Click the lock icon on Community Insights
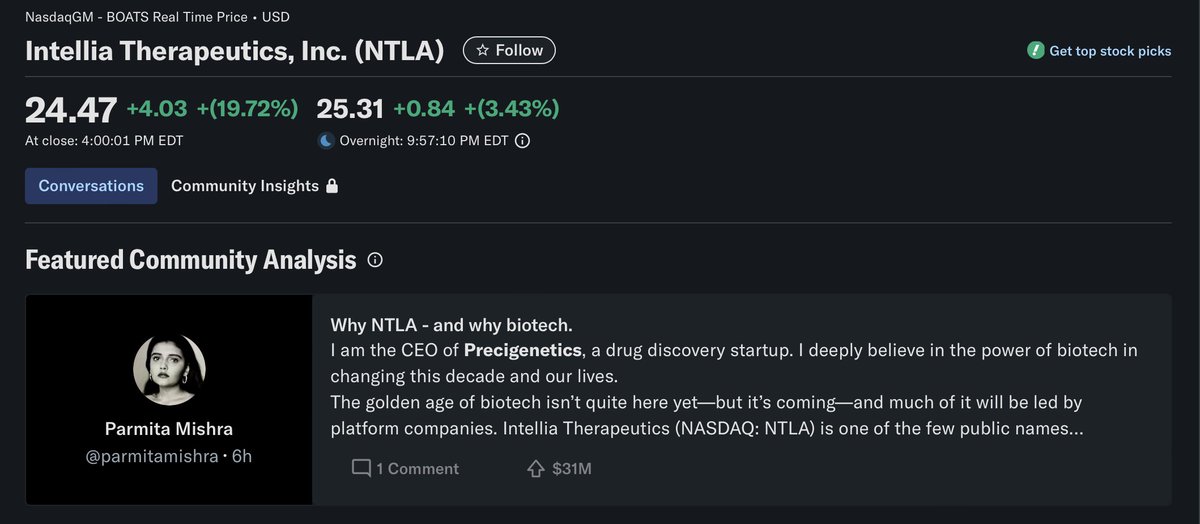 click(x=332, y=186)
